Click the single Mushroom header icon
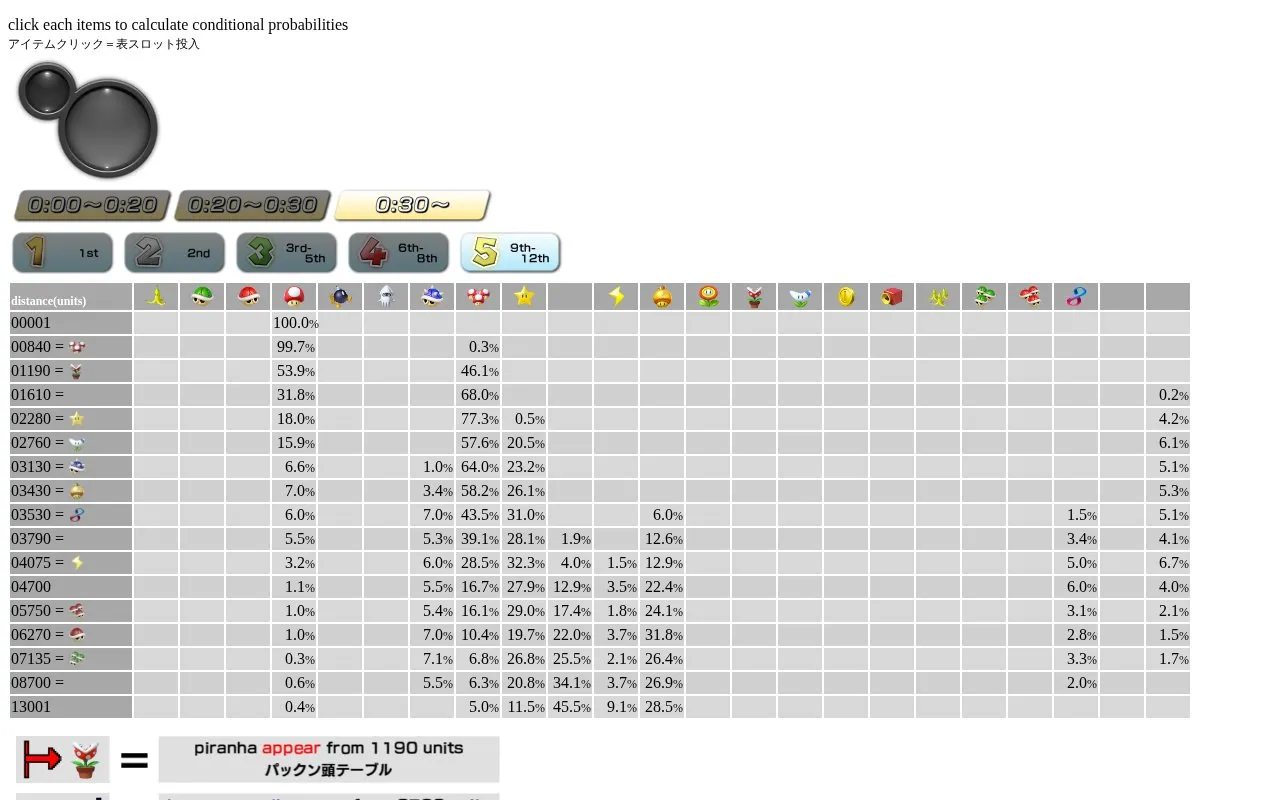 point(294,296)
